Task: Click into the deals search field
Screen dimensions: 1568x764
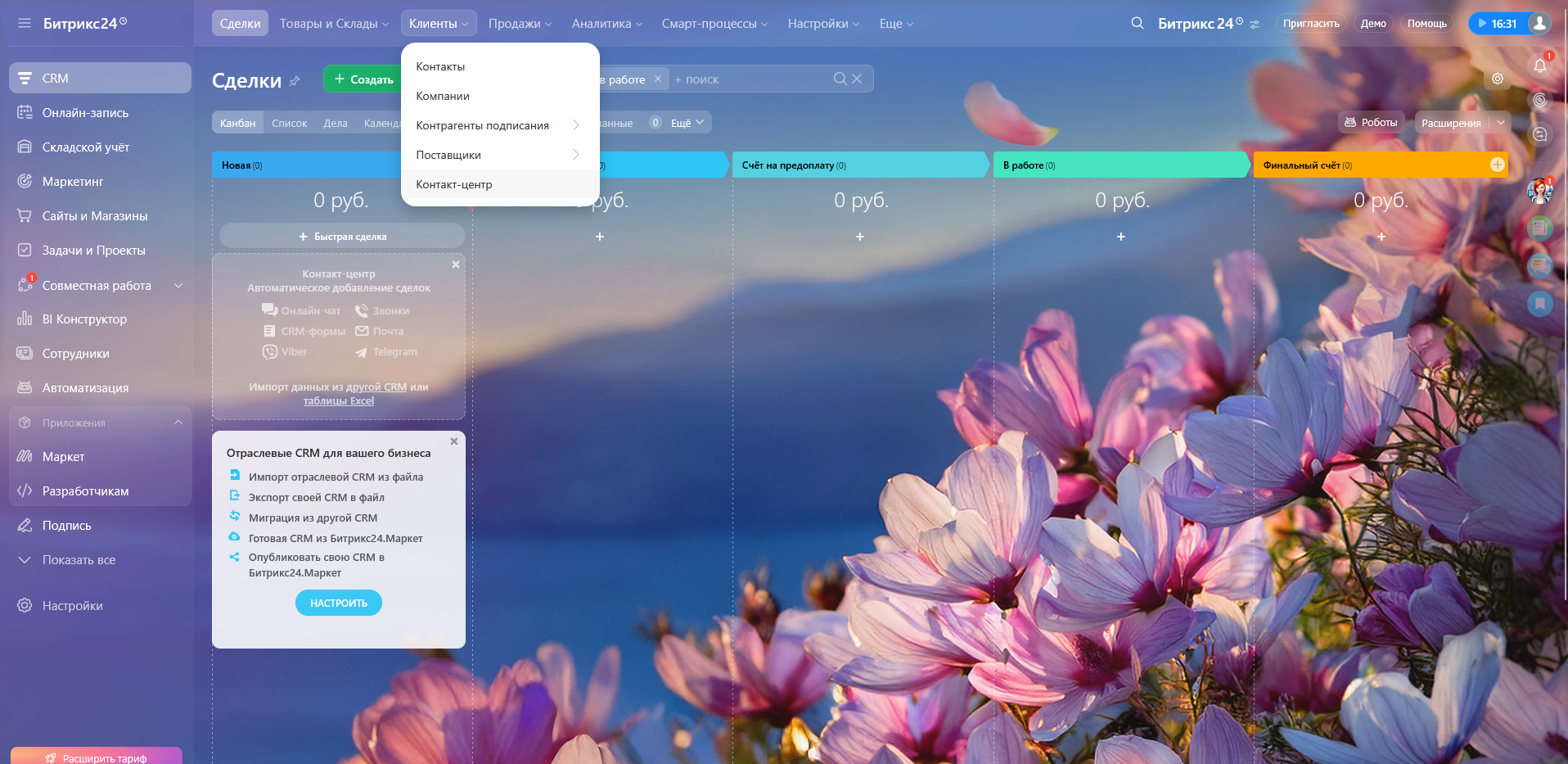Action: click(x=753, y=79)
